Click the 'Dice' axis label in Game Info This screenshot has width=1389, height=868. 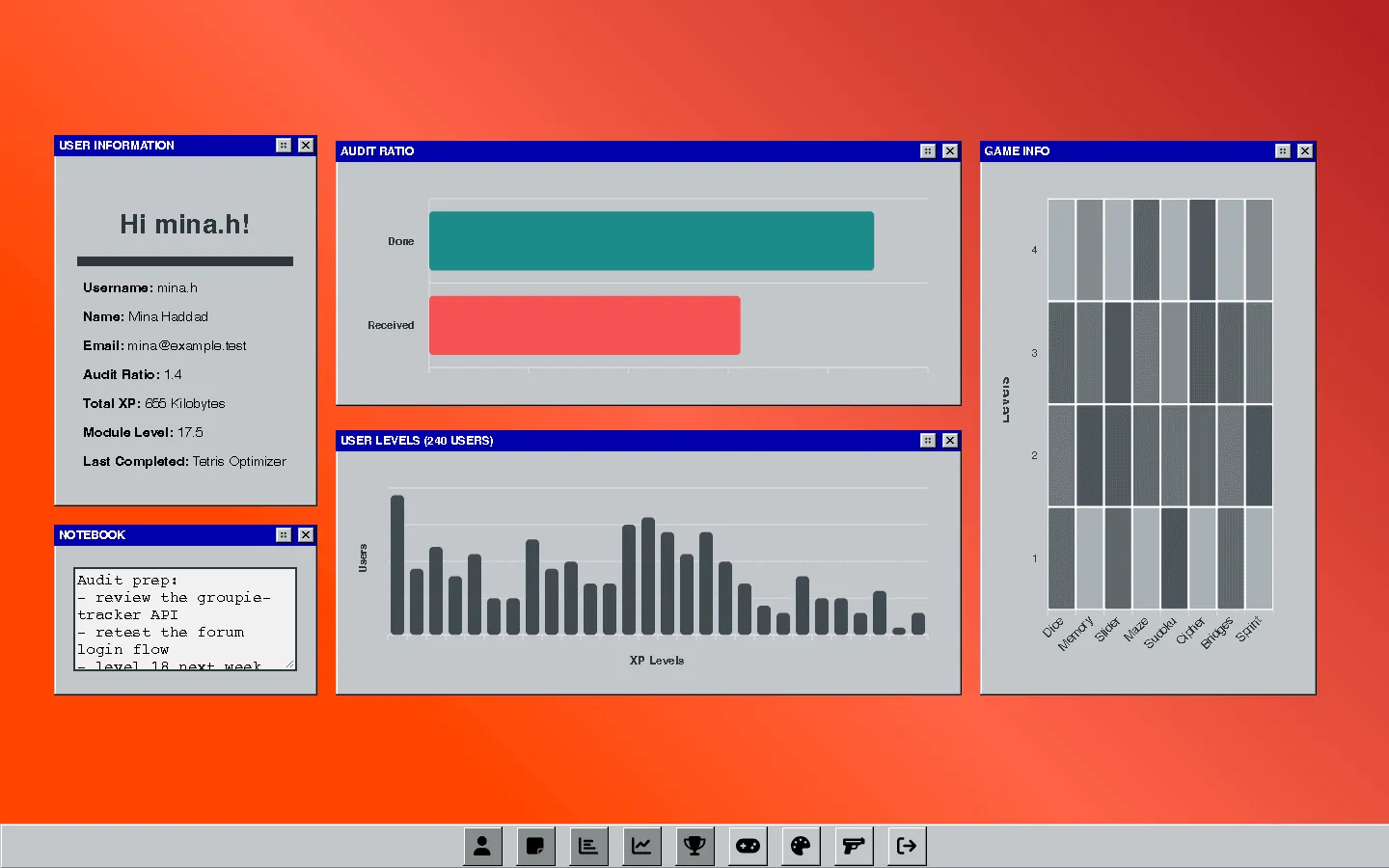click(1052, 627)
